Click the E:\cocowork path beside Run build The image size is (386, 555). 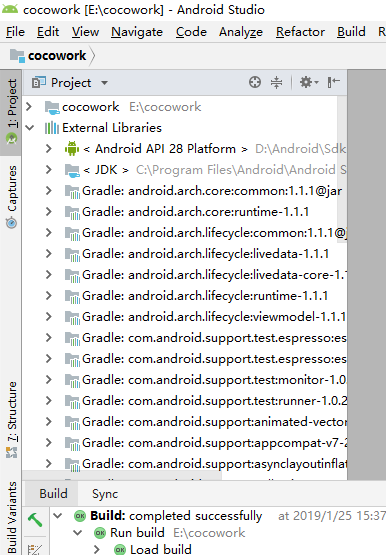pos(209,533)
